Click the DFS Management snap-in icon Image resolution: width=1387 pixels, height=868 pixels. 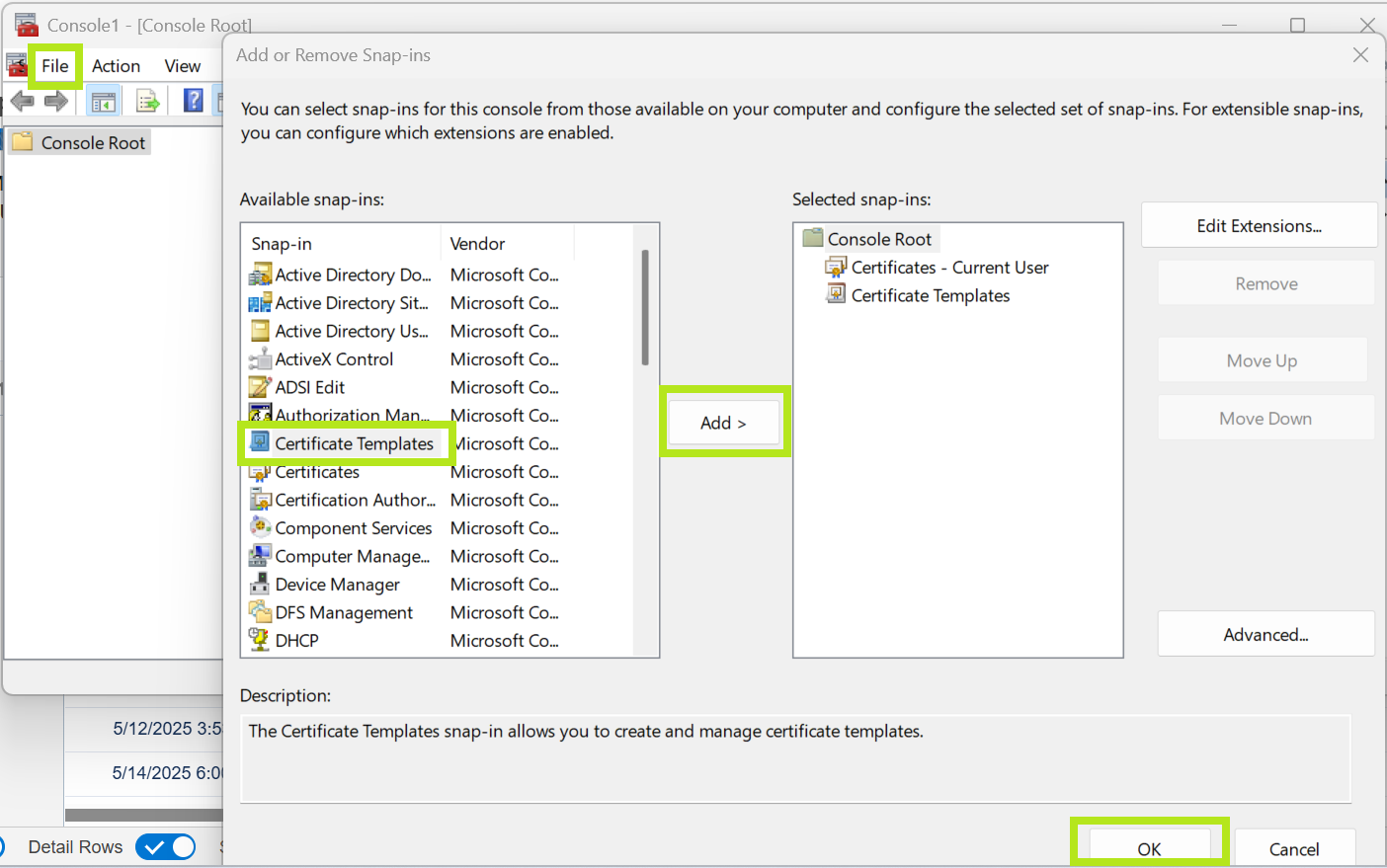coord(260,612)
